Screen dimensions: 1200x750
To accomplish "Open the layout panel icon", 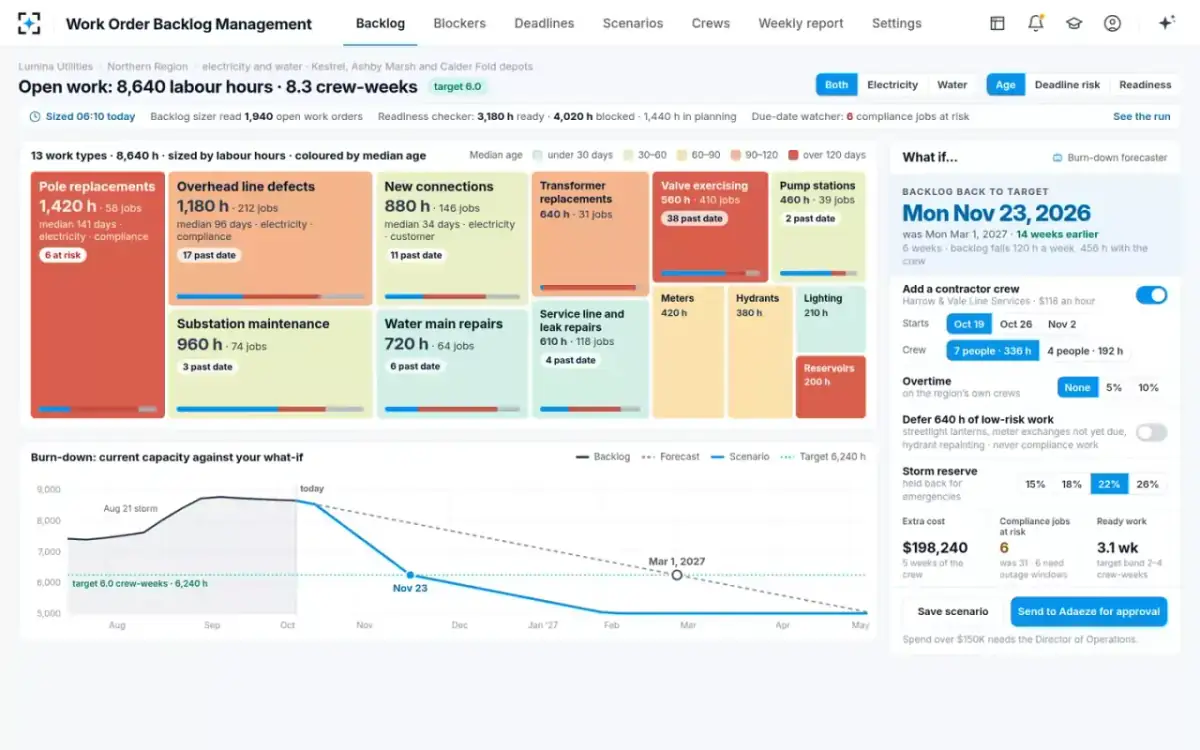I will pos(997,23).
